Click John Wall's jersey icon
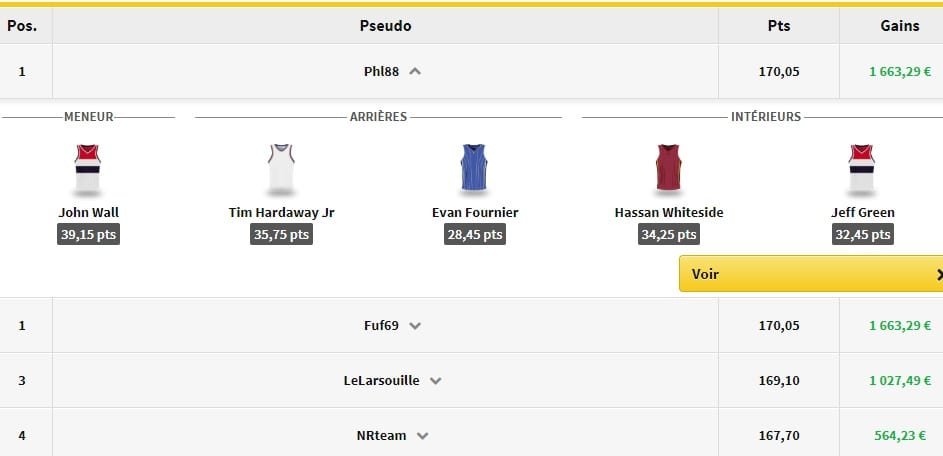 (88, 170)
